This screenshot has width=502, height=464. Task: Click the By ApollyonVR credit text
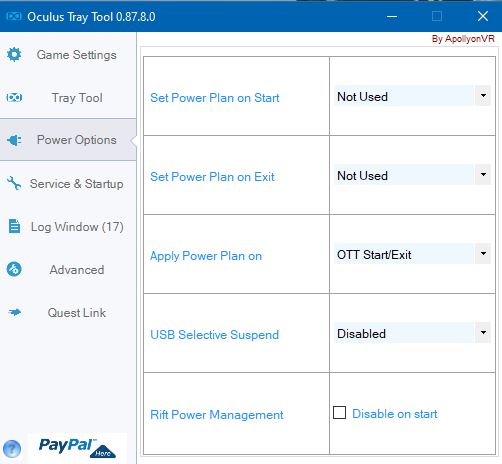[x=463, y=39]
